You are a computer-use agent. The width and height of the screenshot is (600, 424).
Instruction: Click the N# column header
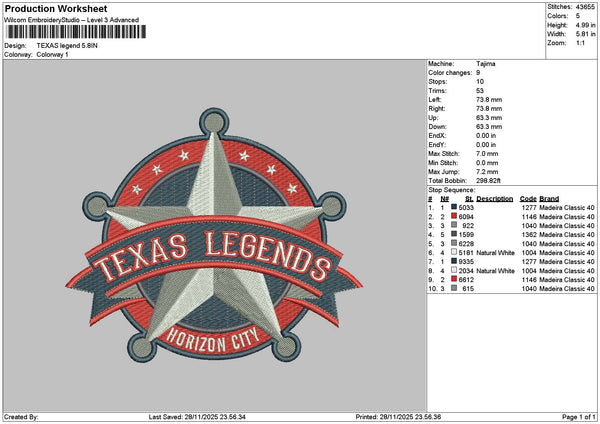(x=444, y=199)
